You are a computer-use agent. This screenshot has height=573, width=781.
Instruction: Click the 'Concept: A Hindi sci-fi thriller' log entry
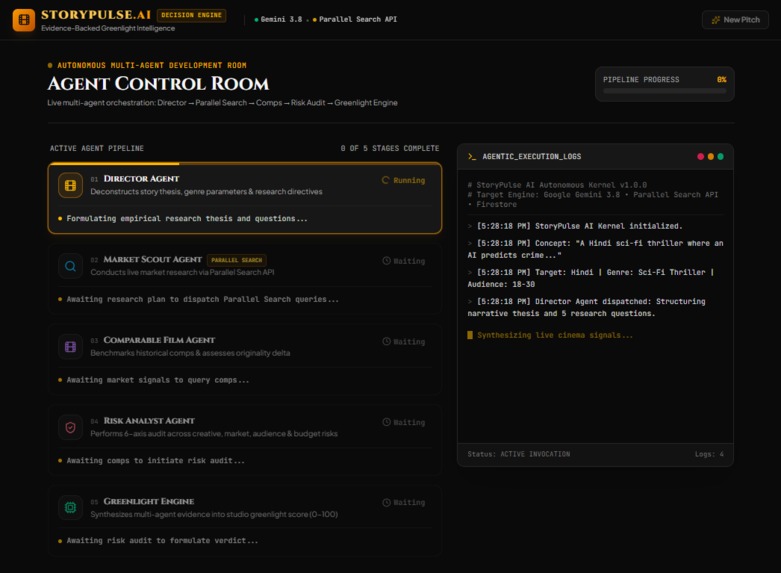pyautogui.click(x=595, y=249)
